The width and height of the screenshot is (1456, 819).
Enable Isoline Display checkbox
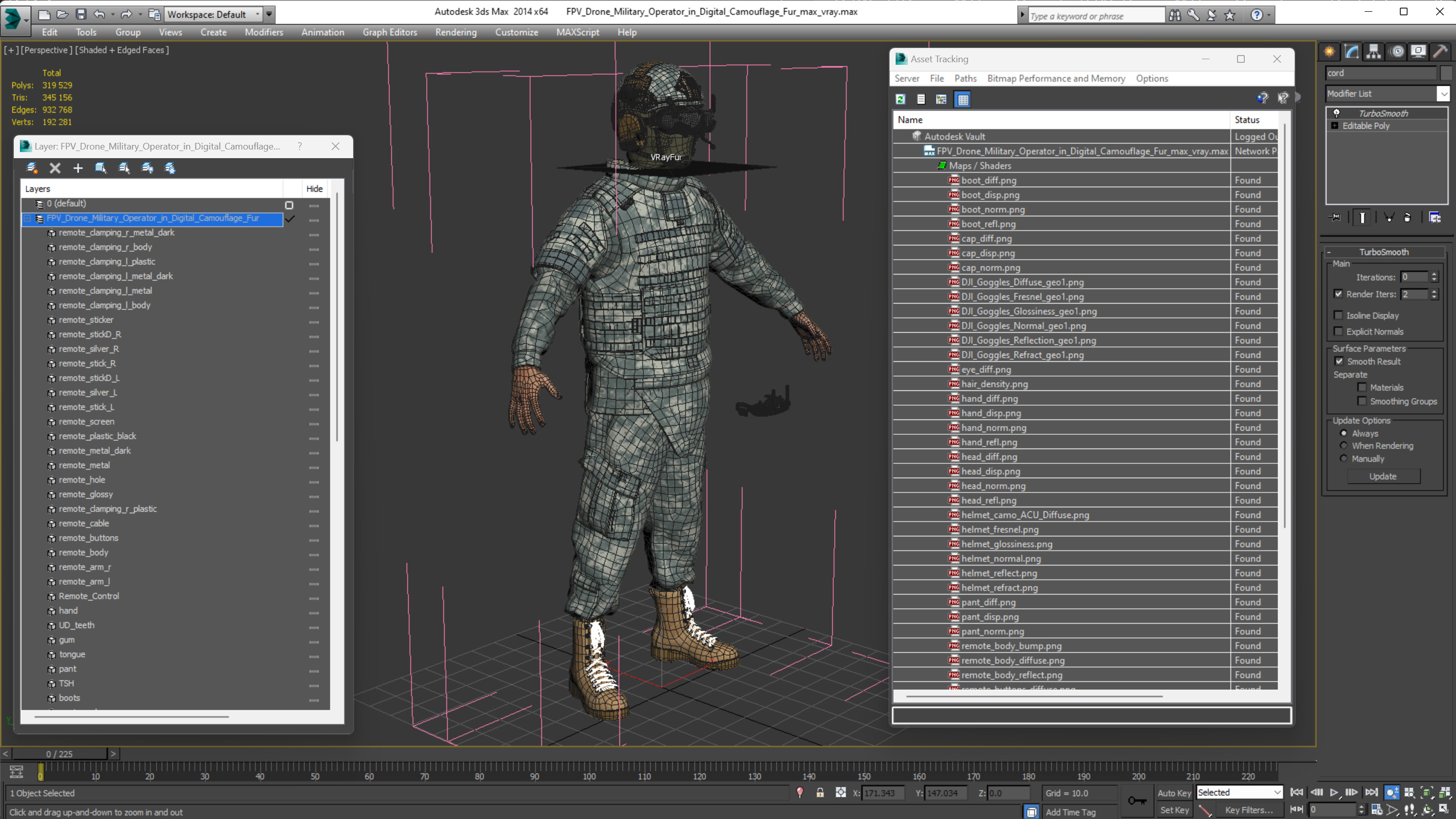pos(1338,315)
